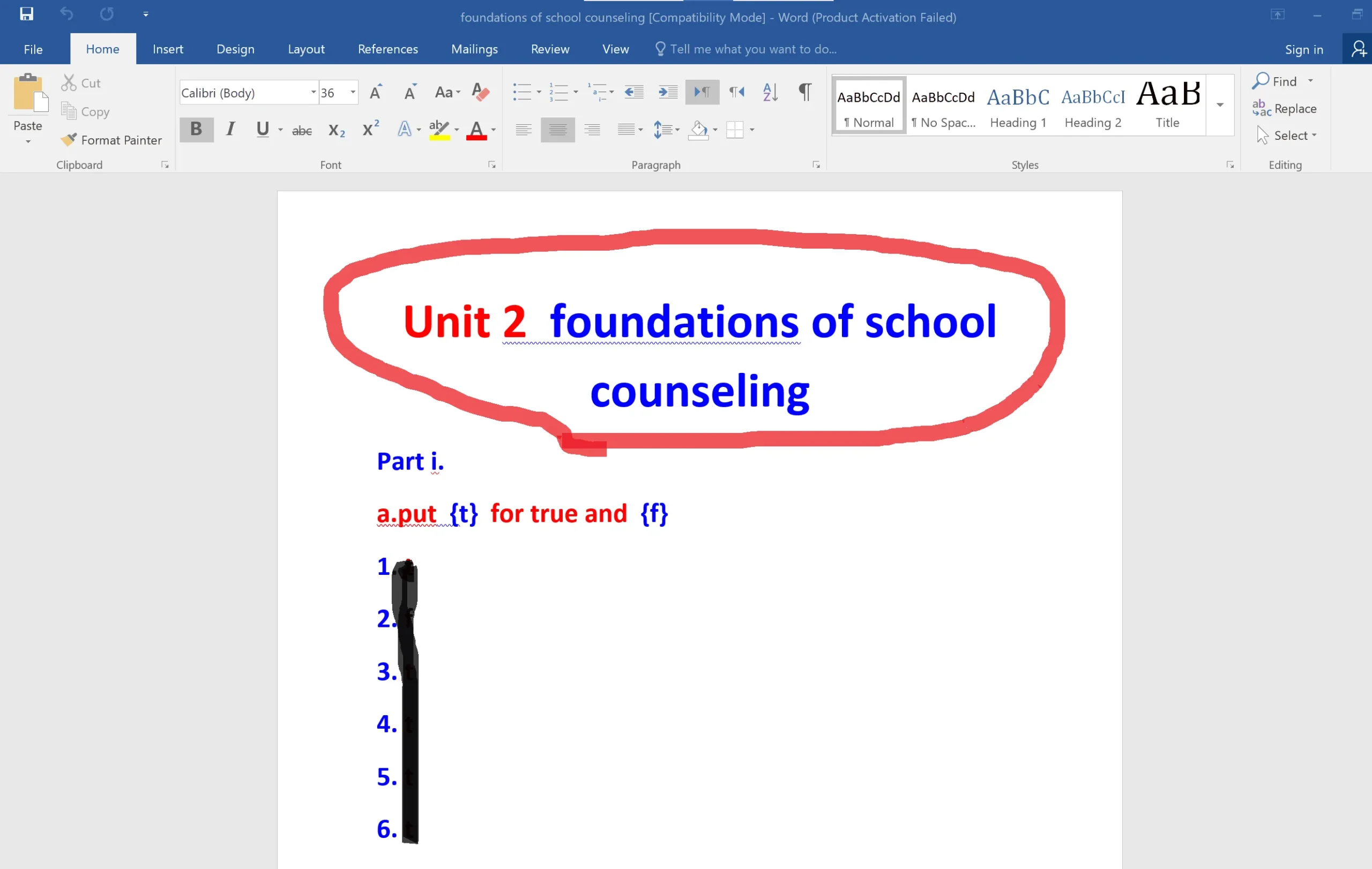This screenshot has height=869, width=1372.
Task: Select the Copy icon in Clipboard group
Action: (x=70, y=111)
